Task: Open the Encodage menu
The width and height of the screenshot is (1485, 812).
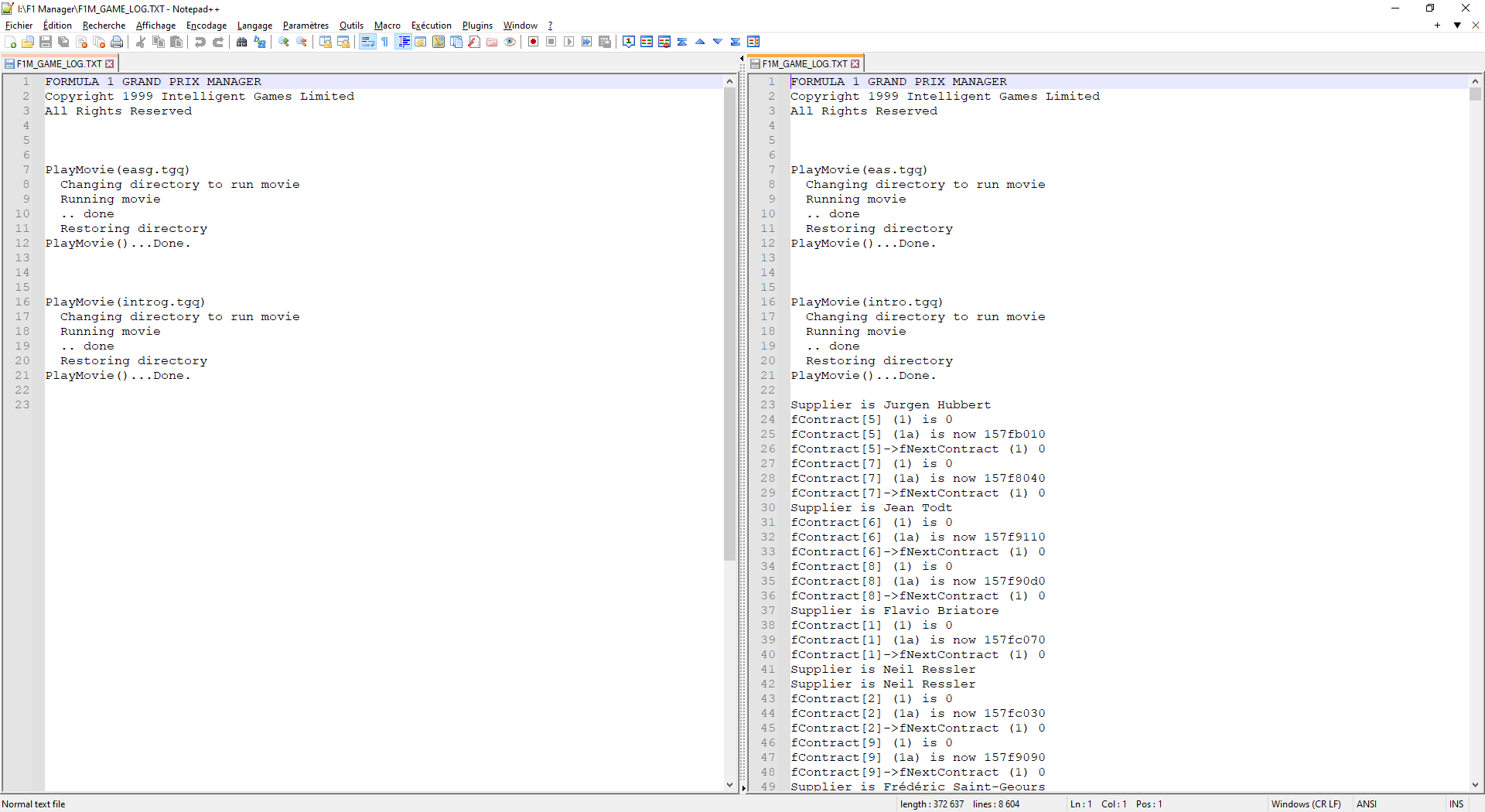Action: (x=207, y=26)
